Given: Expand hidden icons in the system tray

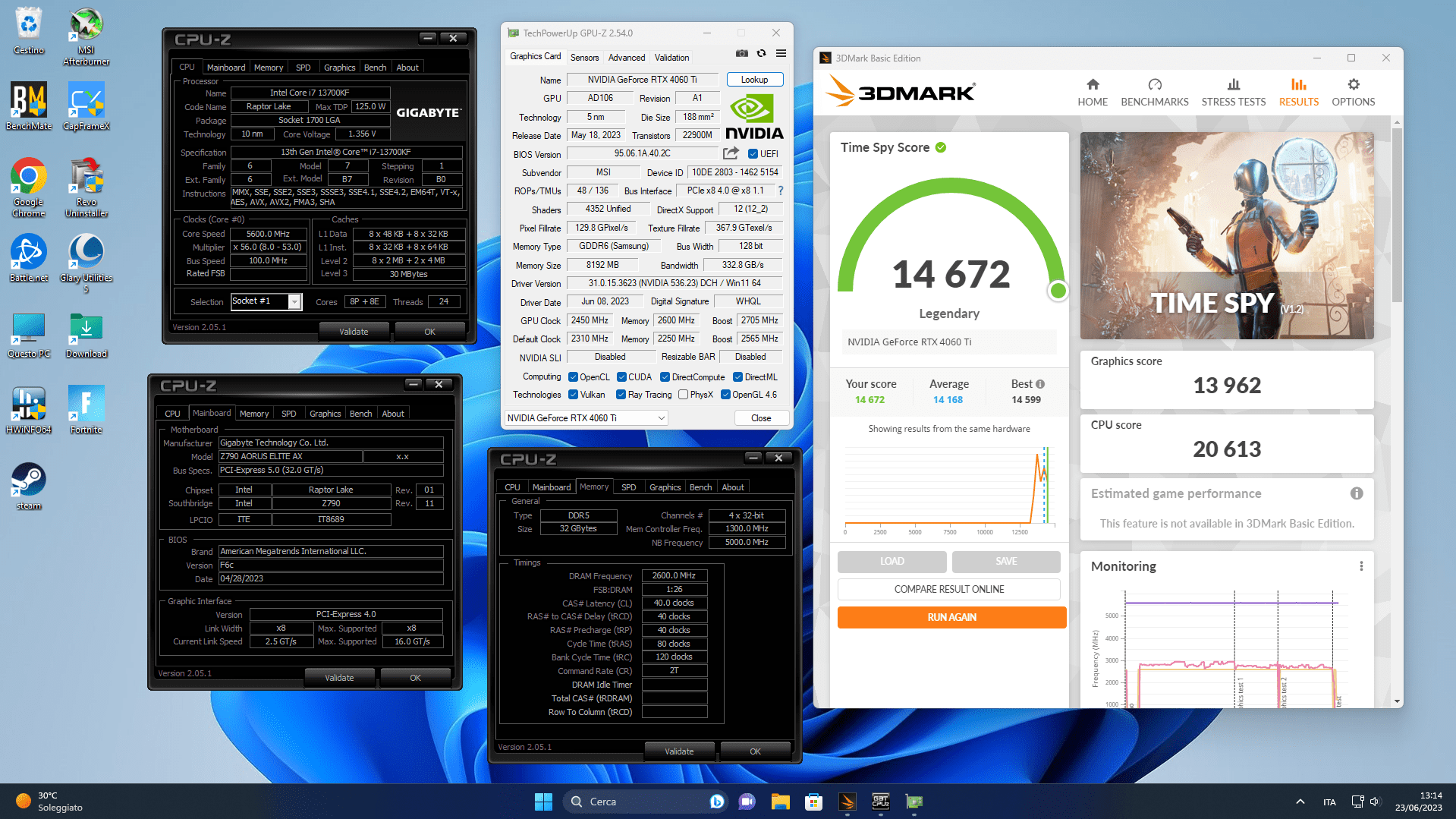Looking at the screenshot, I should [1299, 801].
